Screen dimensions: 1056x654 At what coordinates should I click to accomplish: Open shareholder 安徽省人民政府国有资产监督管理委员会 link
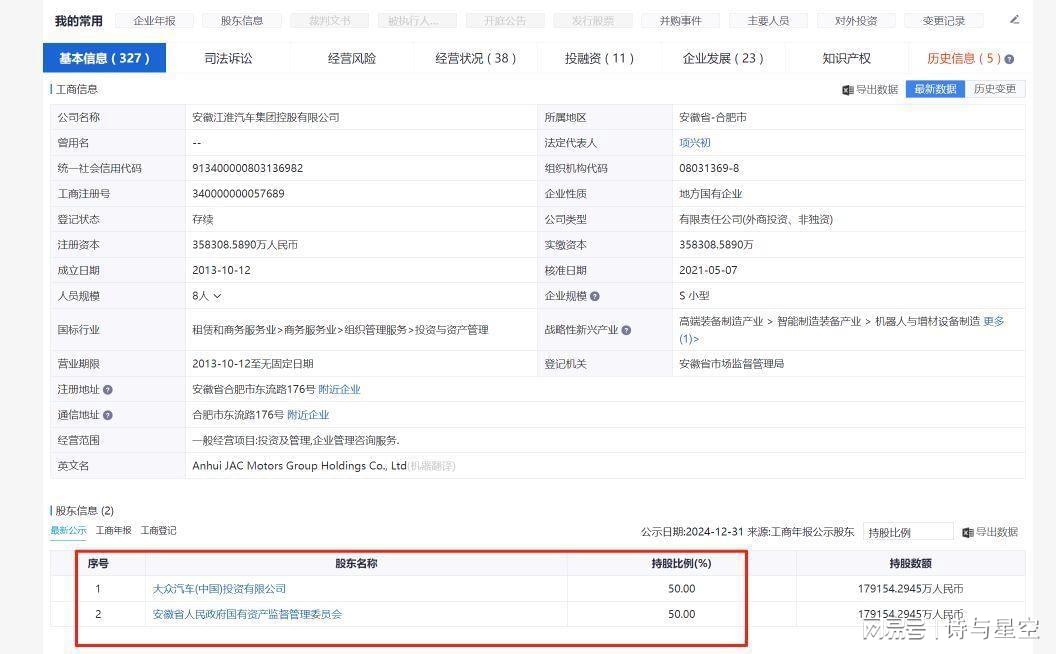pyautogui.click(x=247, y=614)
